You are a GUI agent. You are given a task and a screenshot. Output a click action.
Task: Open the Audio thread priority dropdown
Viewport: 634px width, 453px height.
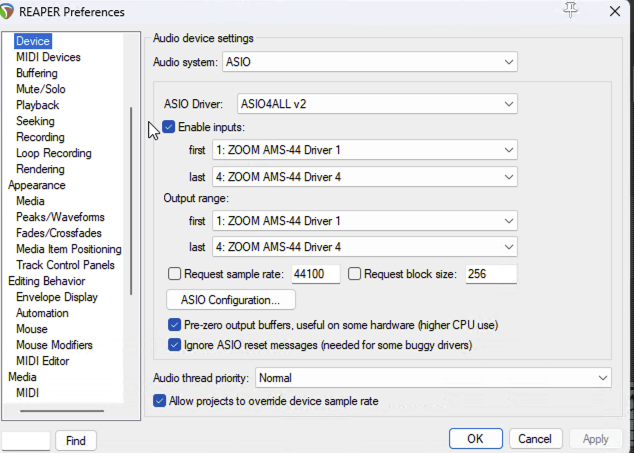coord(433,378)
